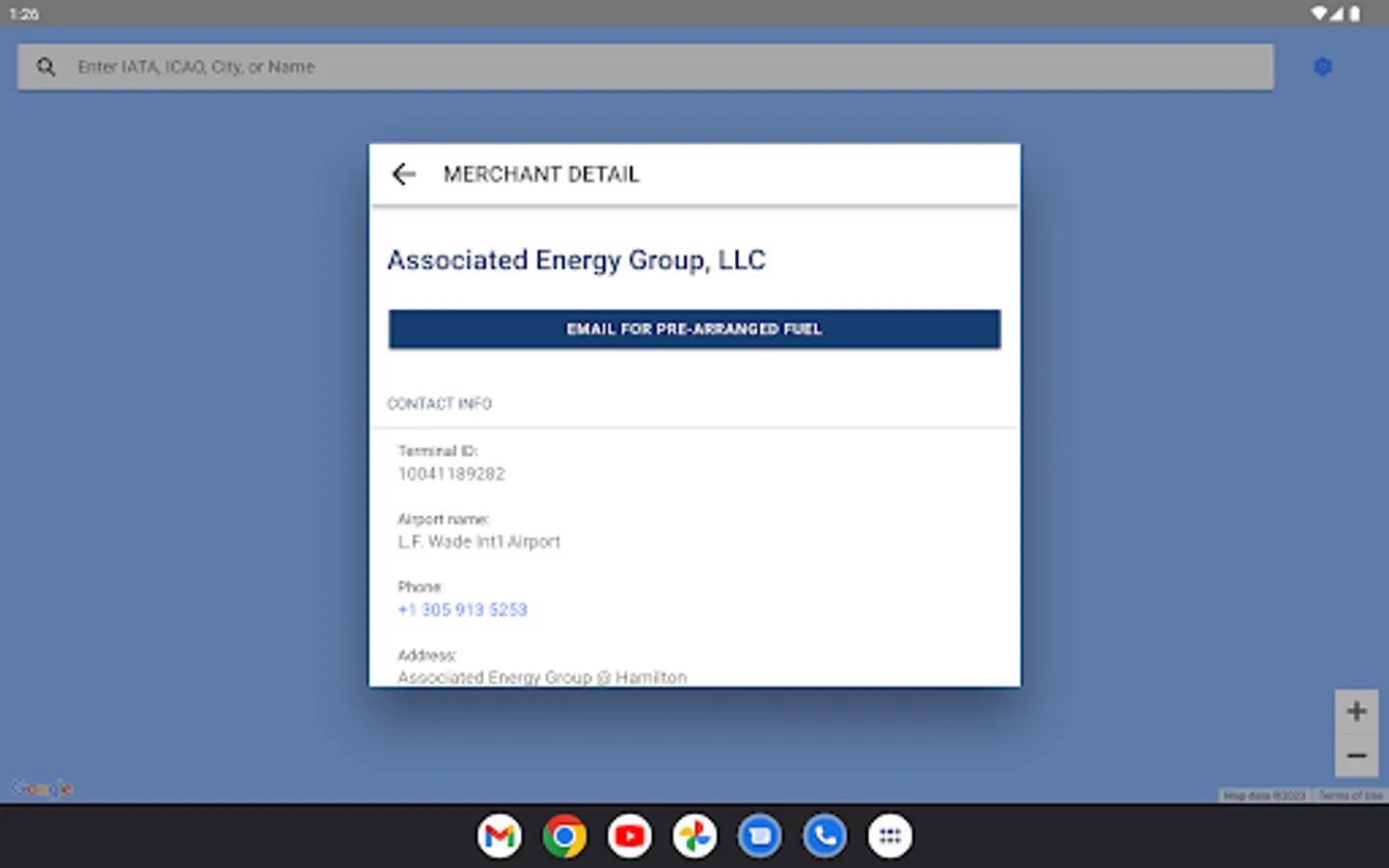Open YouTube from the dock
This screenshot has height=868, width=1389.
point(630,836)
